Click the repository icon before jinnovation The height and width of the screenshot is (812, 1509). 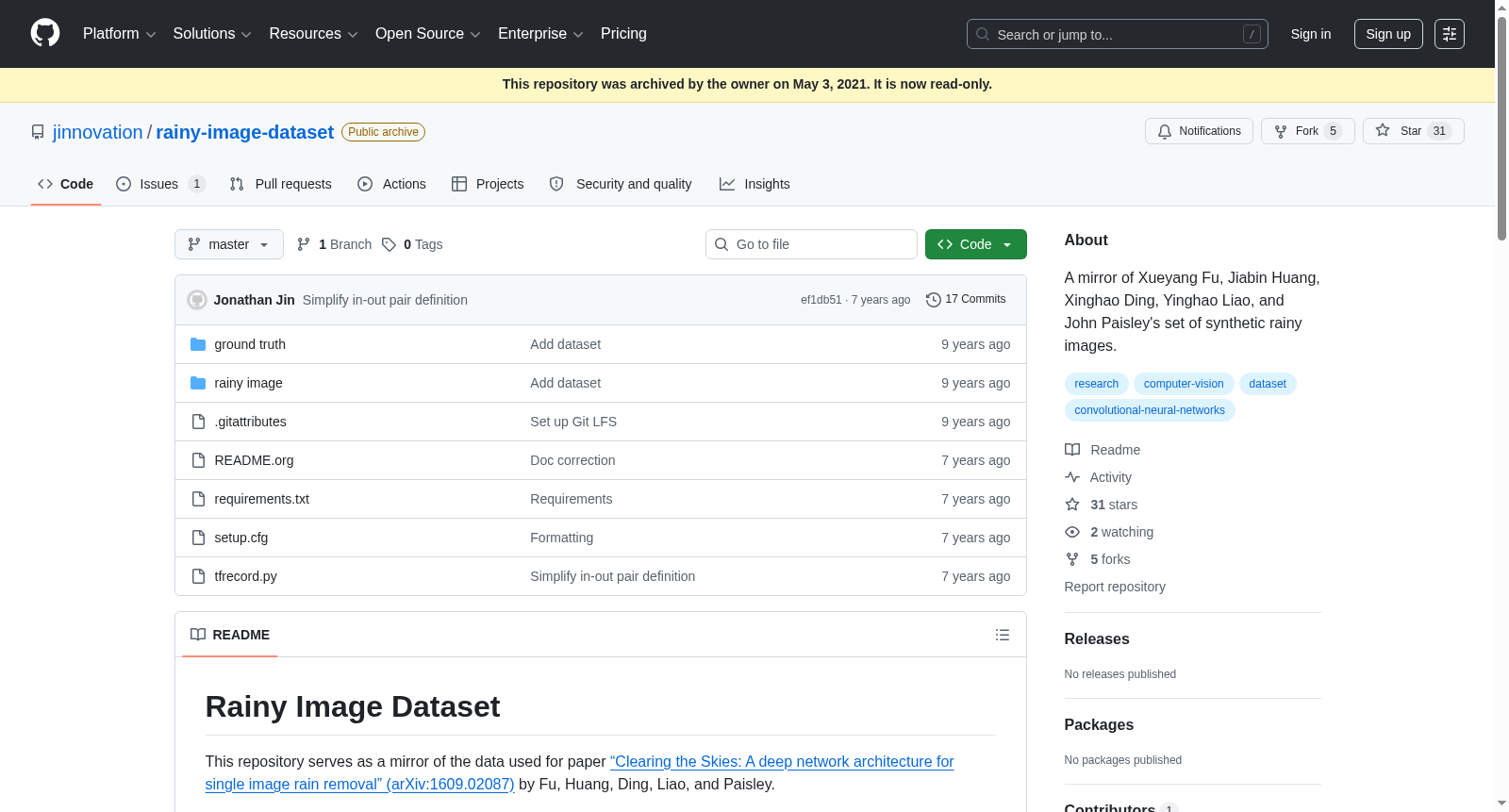[38, 132]
